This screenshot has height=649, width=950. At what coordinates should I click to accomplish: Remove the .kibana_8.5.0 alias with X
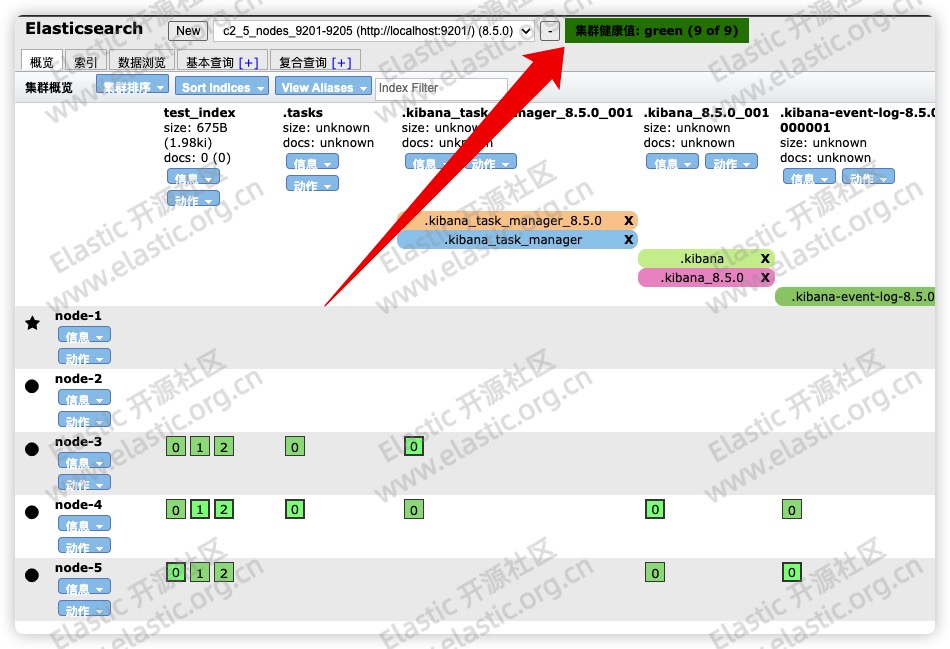(x=765, y=277)
